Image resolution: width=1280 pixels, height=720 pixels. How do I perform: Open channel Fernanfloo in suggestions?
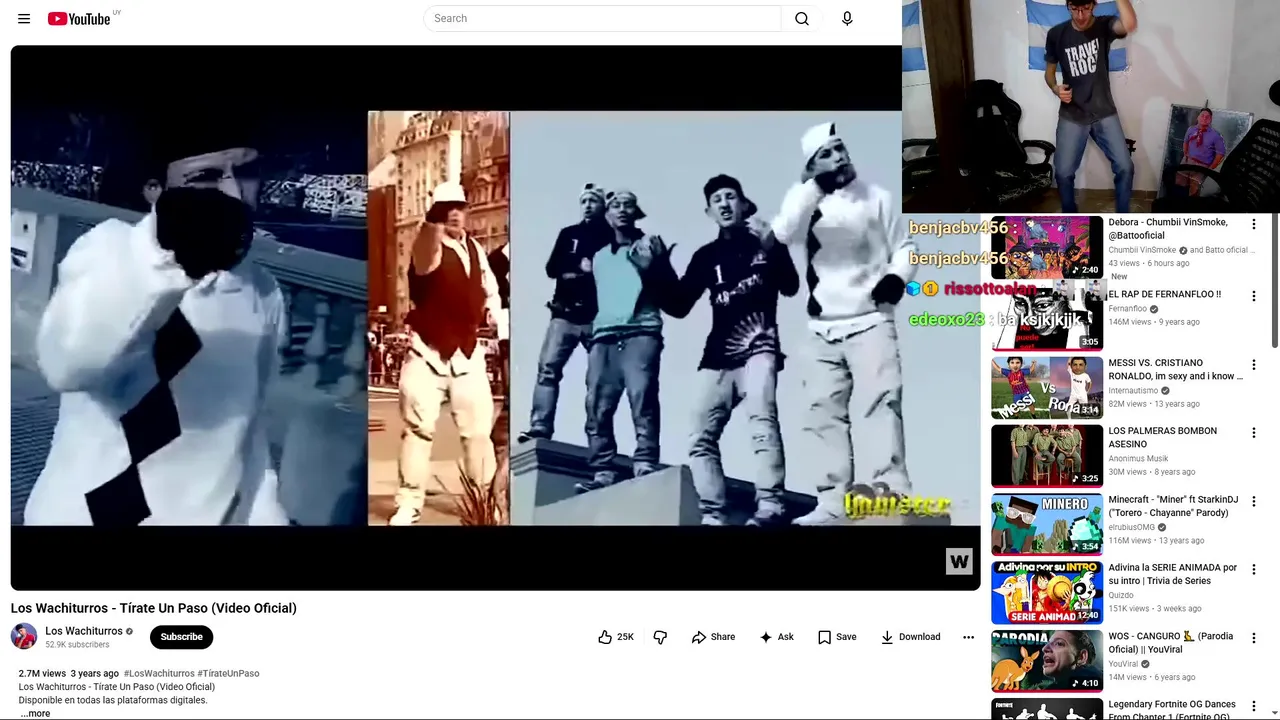[x=1127, y=310]
